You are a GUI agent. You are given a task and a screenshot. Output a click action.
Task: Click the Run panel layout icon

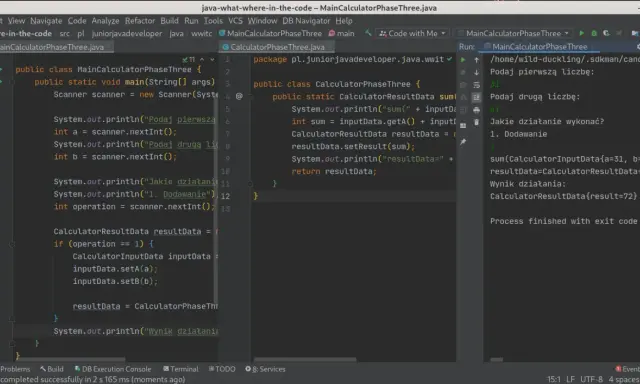click(463, 125)
